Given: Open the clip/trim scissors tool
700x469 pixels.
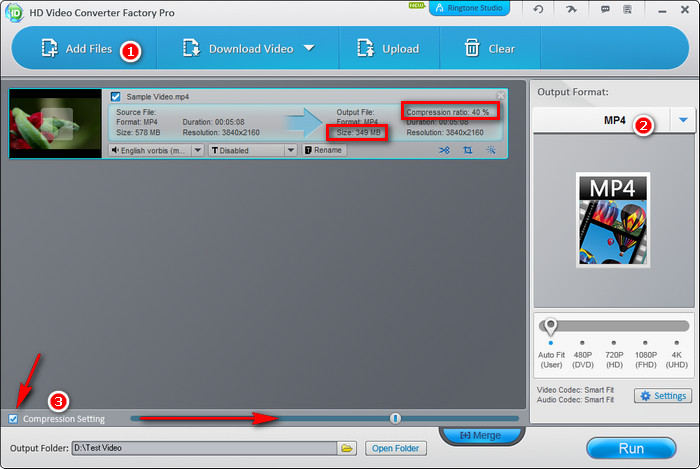Looking at the screenshot, I should [444, 150].
